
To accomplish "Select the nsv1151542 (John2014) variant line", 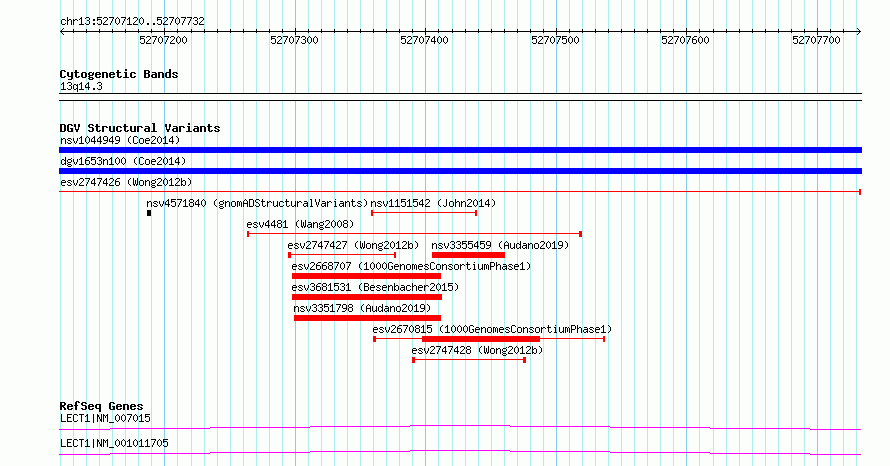I will pos(424,213).
